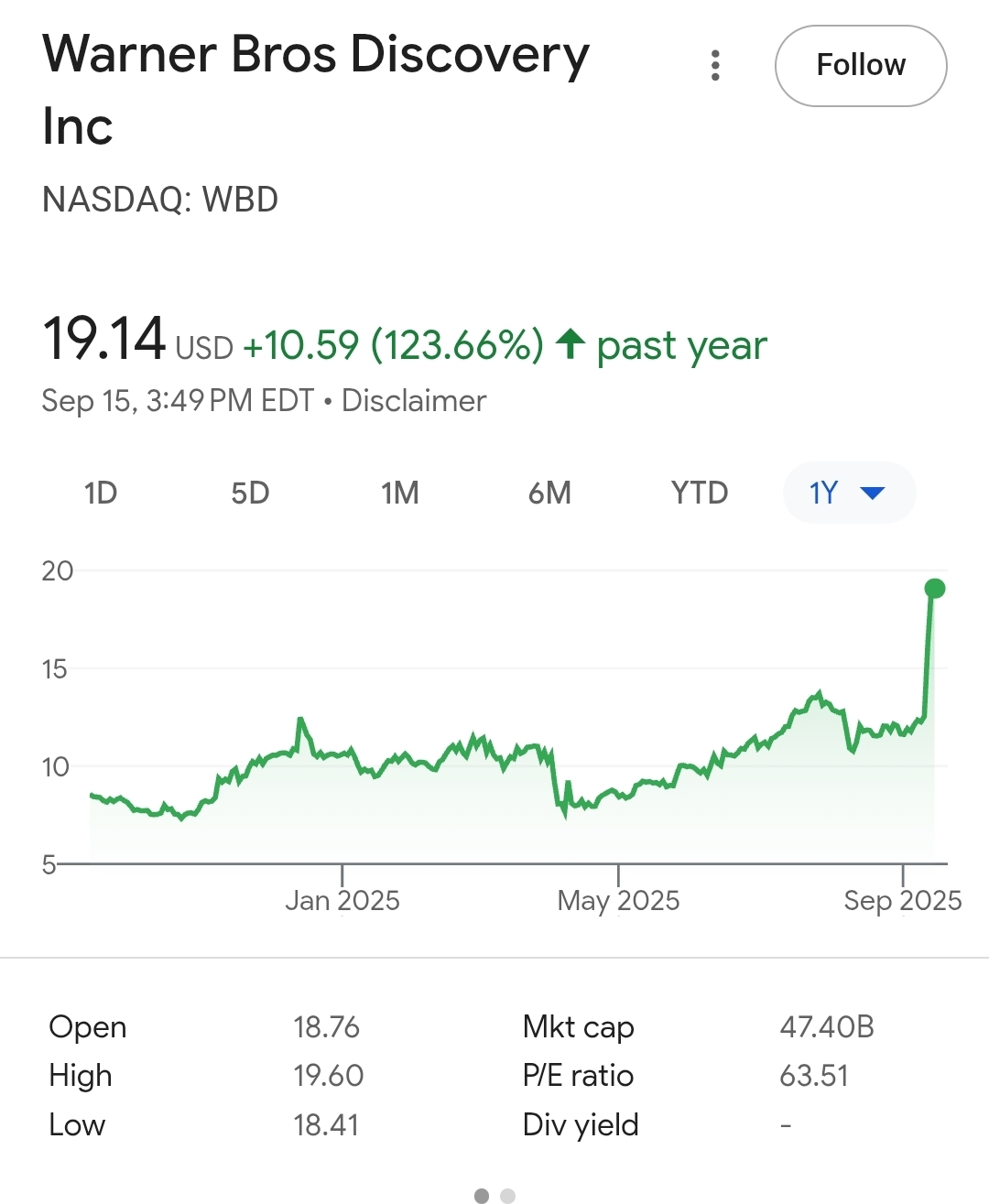The width and height of the screenshot is (989, 1204).
Task: View the YTD chart range
Action: (x=700, y=493)
